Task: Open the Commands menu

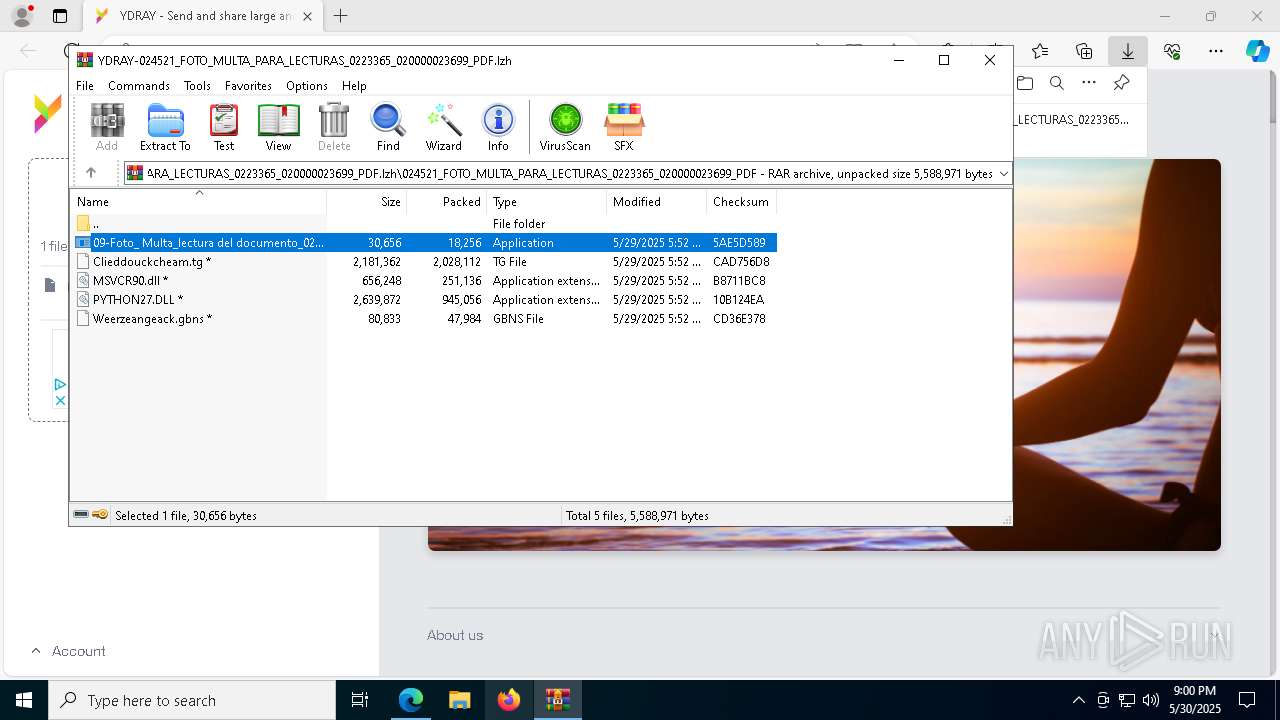Action: pos(139,86)
